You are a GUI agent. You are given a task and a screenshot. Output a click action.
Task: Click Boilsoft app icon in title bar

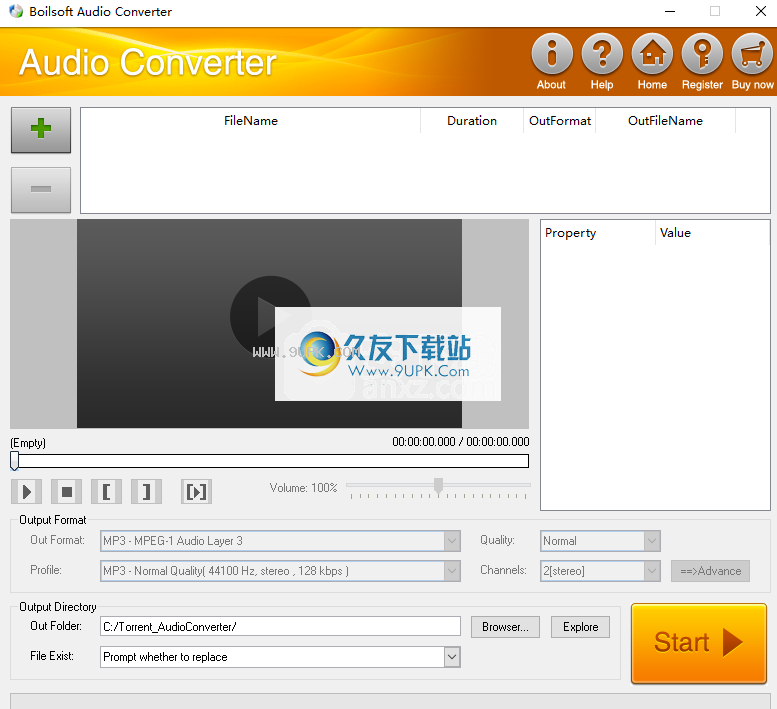16,11
